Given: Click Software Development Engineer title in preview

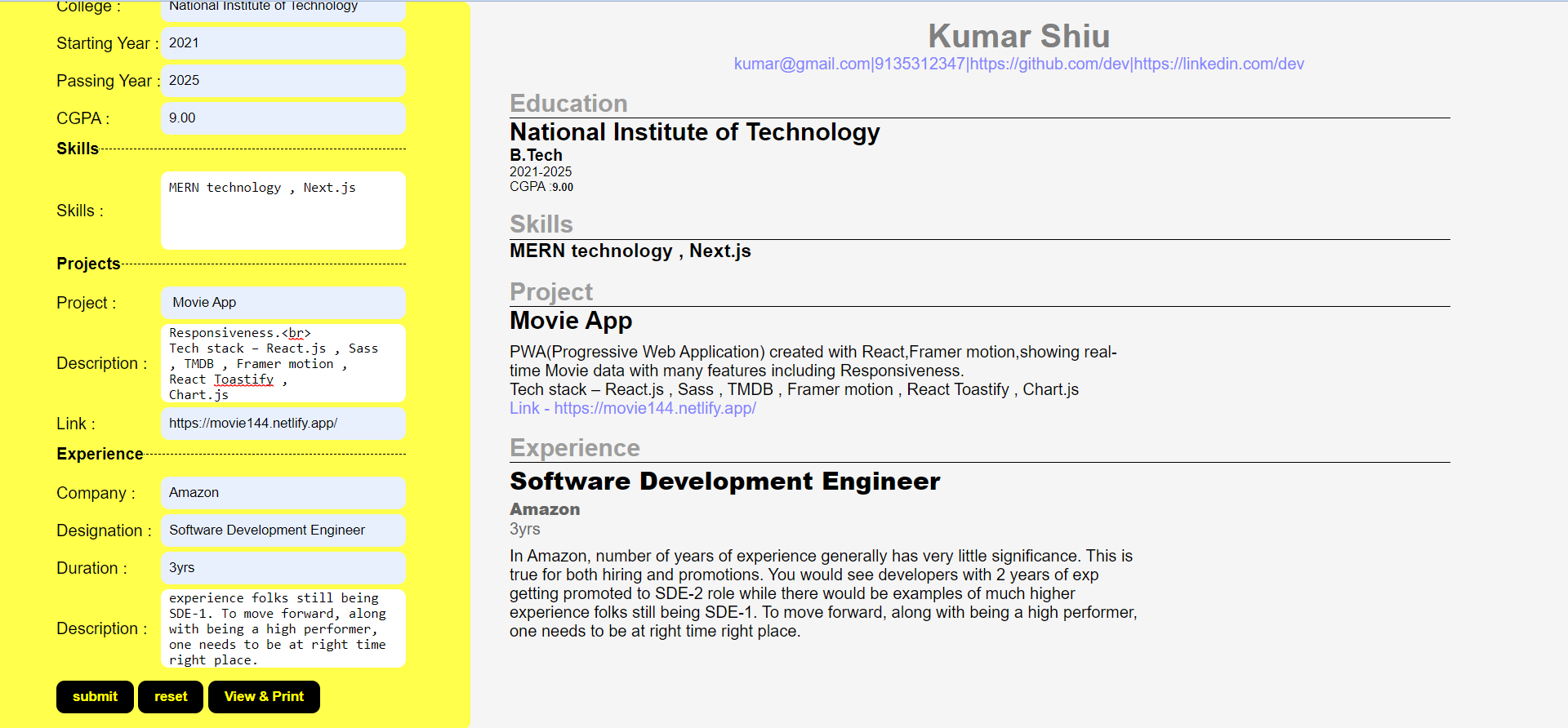Looking at the screenshot, I should click(724, 482).
